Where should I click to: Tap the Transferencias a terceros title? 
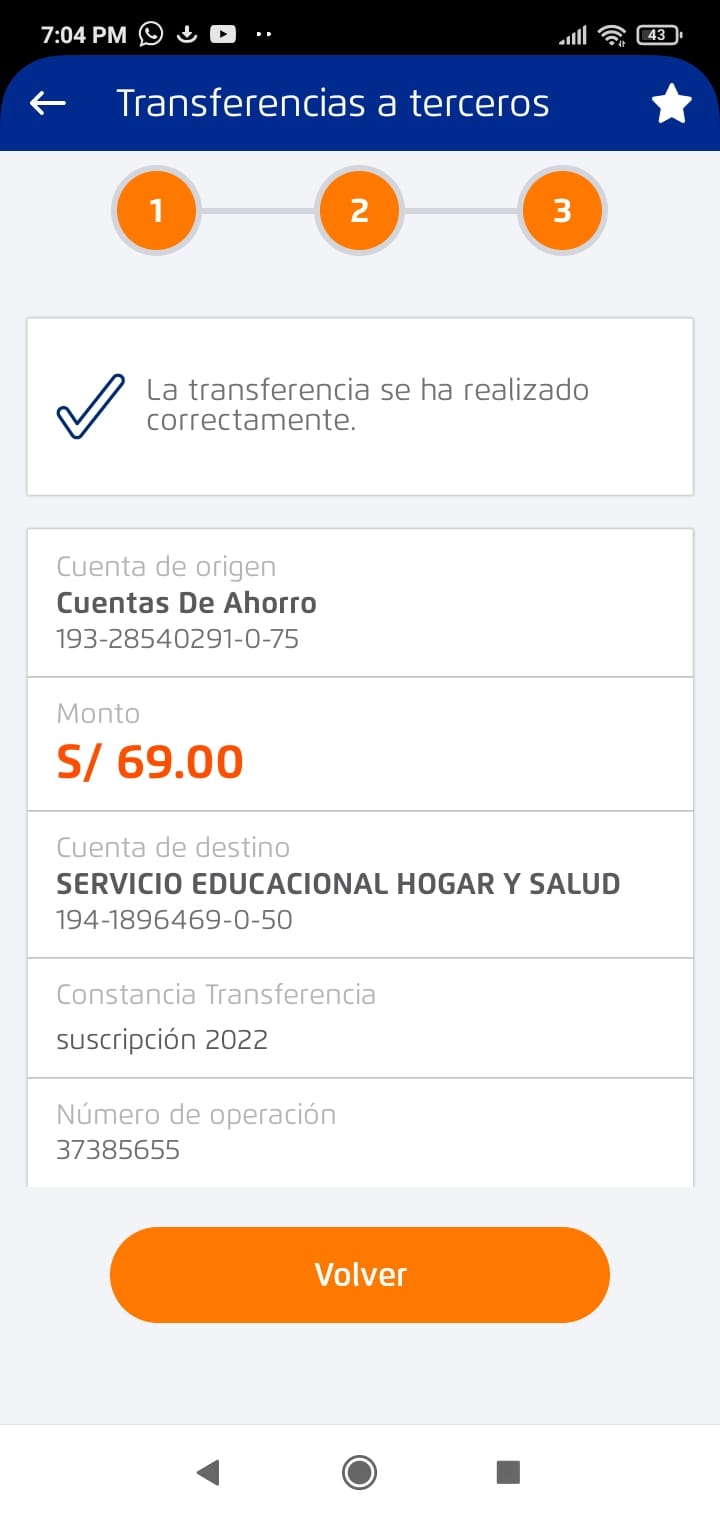[x=333, y=103]
